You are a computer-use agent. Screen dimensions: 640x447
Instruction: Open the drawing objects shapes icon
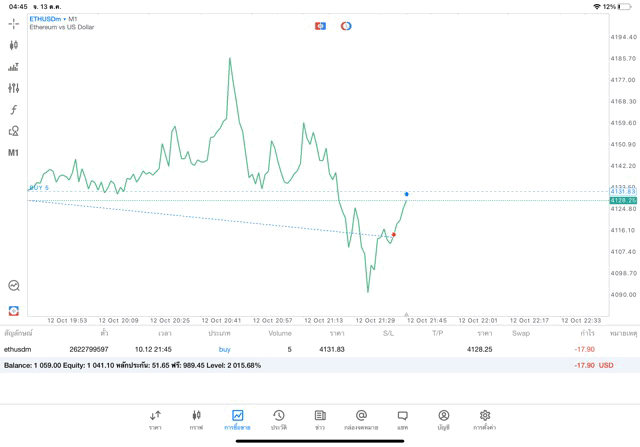tap(14, 131)
